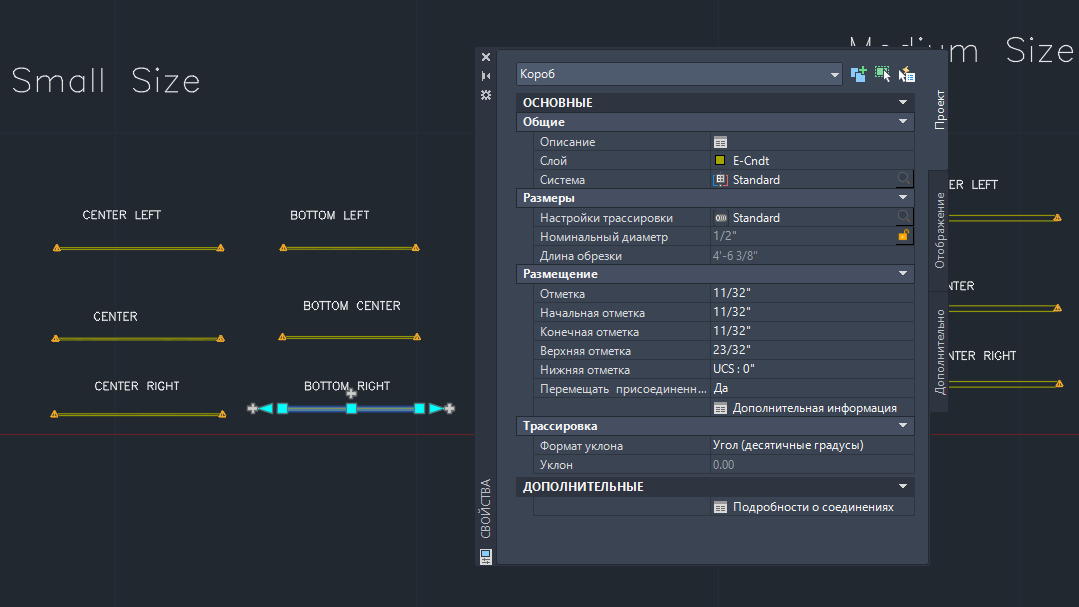
Task: Click the Длина обрезки value field
Action: pos(812,255)
